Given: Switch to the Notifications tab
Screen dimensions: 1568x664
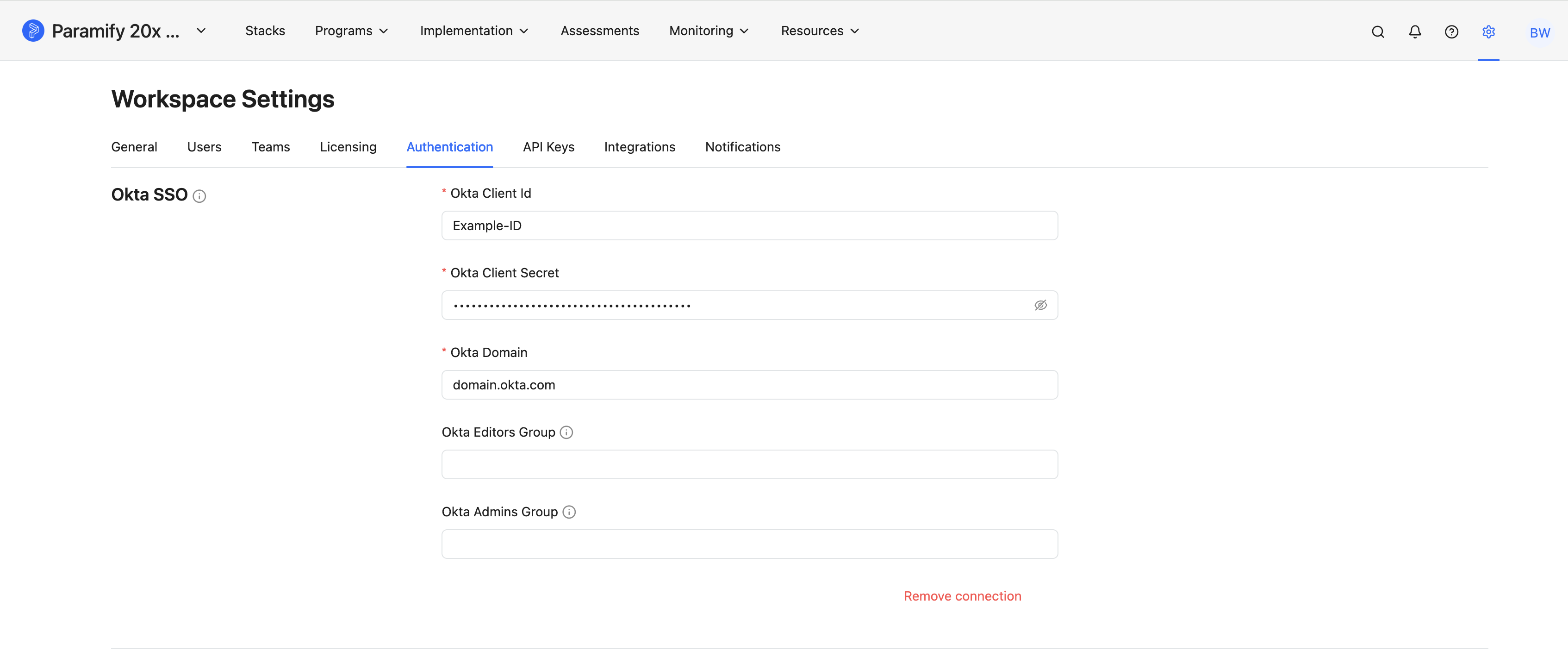Looking at the screenshot, I should [x=742, y=147].
